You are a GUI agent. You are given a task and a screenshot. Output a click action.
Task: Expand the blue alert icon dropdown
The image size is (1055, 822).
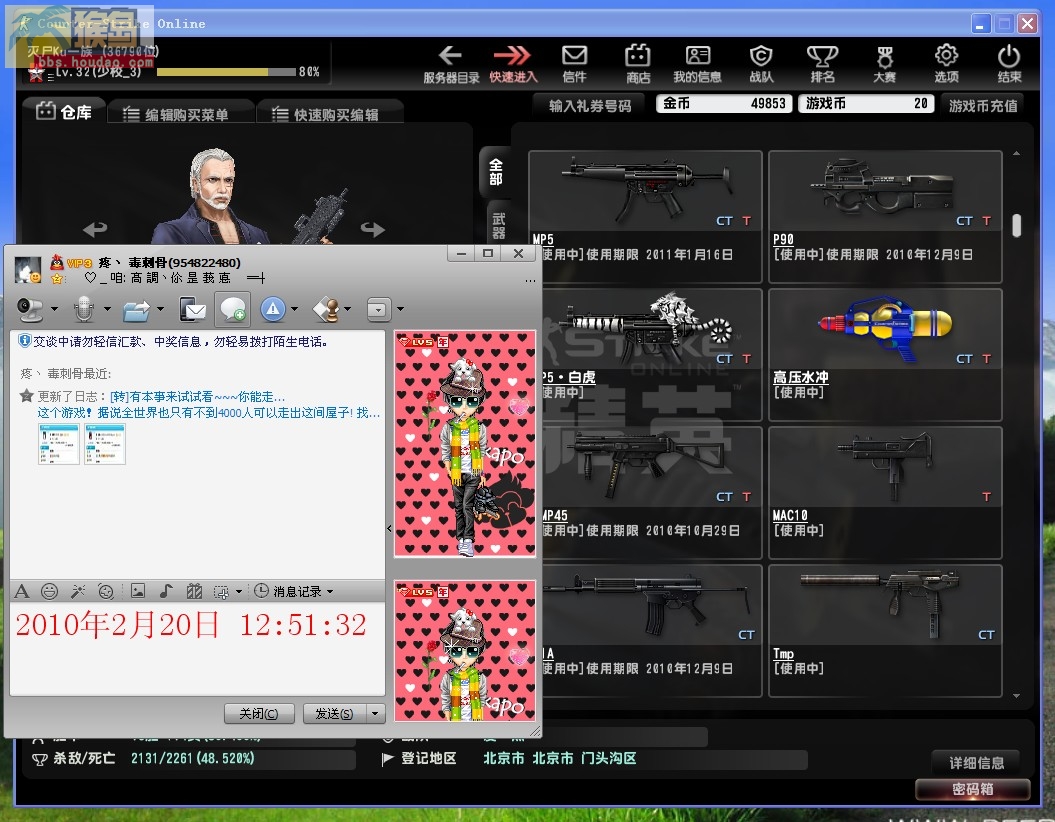tap(294, 309)
